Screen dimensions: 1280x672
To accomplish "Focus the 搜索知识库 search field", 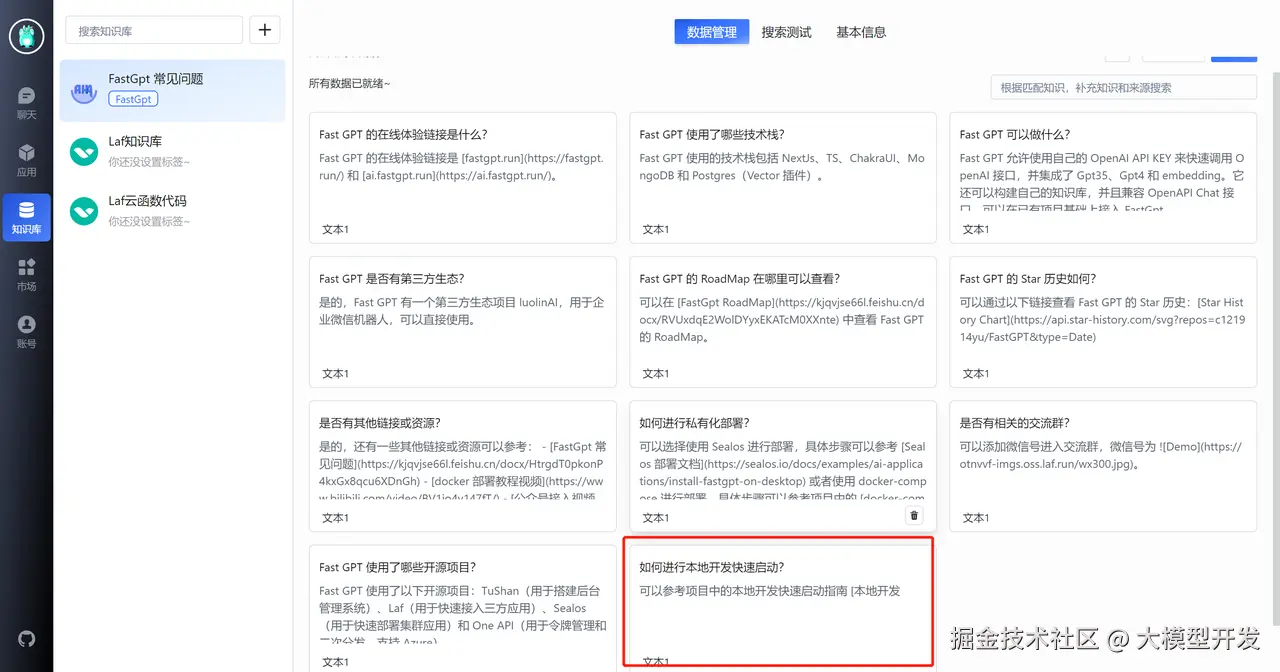I will coord(154,31).
